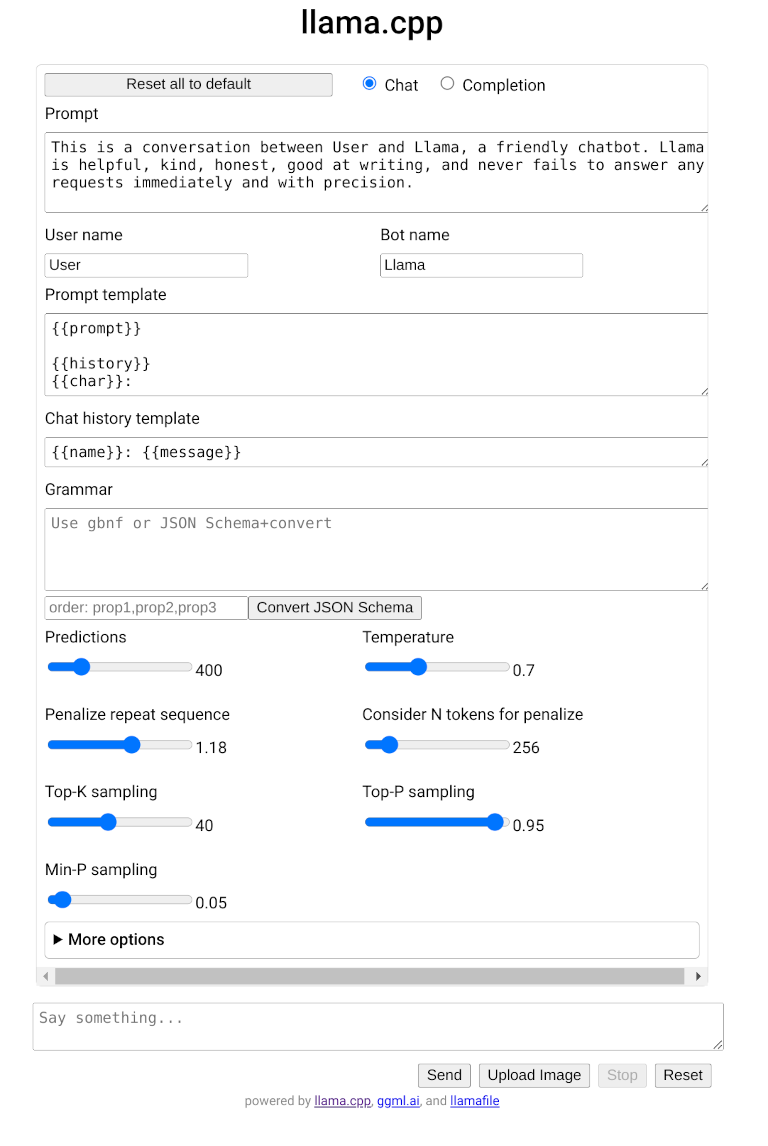The width and height of the screenshot is (768, 1146).
Task: Click the Upload Image button
Action: (x=534, y=1076)
